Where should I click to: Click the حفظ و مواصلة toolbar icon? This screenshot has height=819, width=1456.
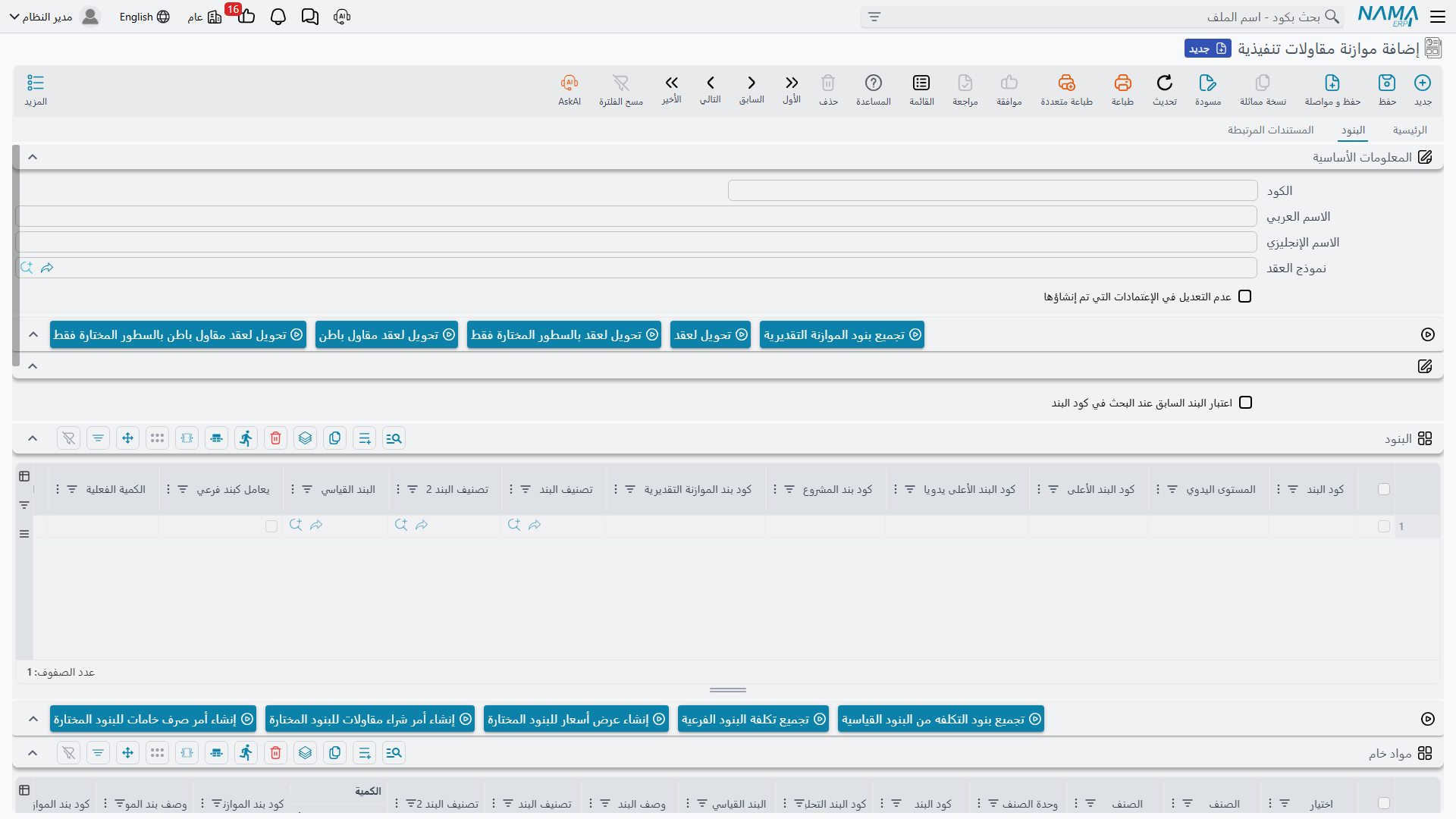pyautogui.click(x=1332, y=89)
